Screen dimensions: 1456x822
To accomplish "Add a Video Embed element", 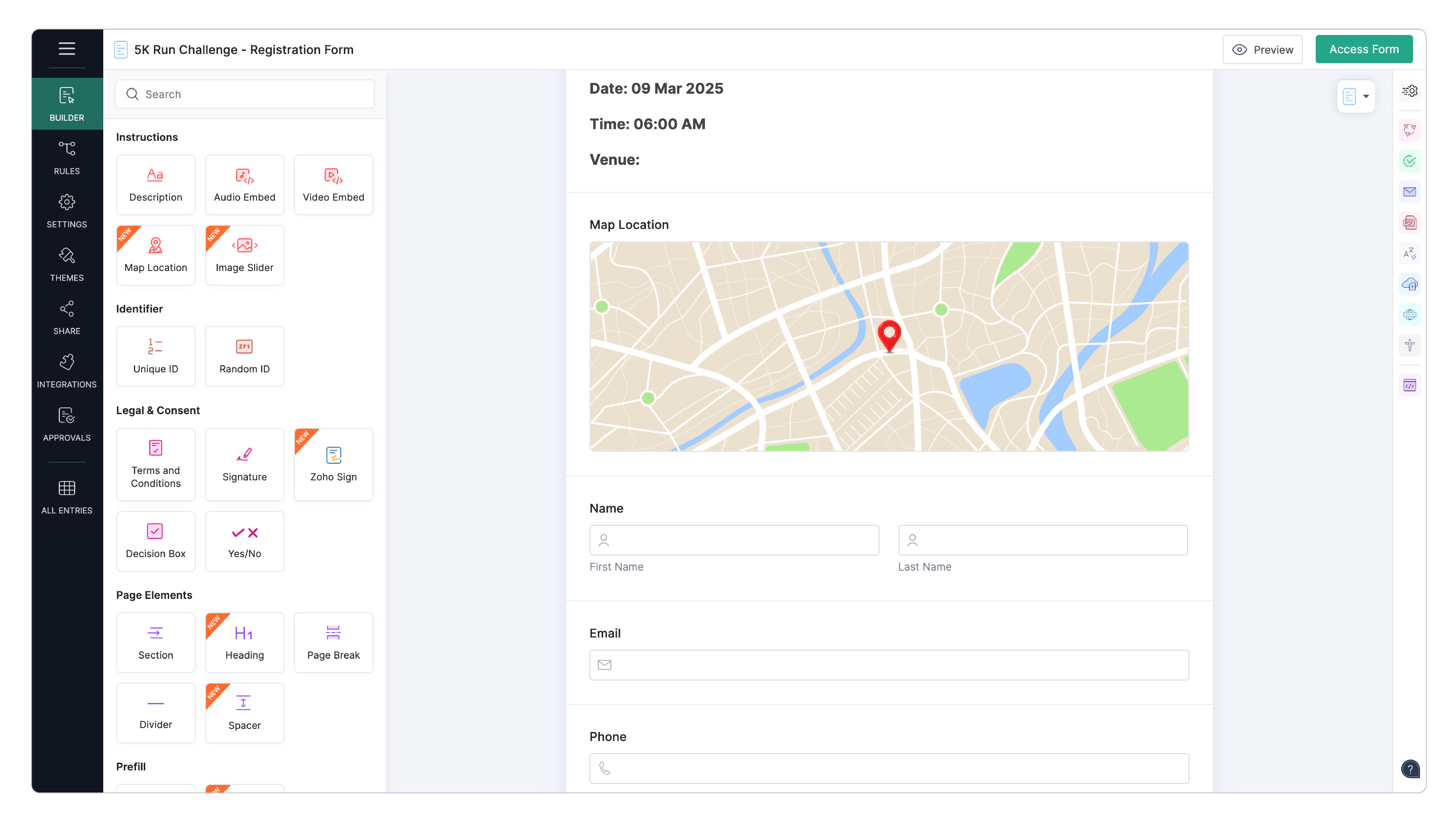I will pyautogui.click(x=333, y=185).
